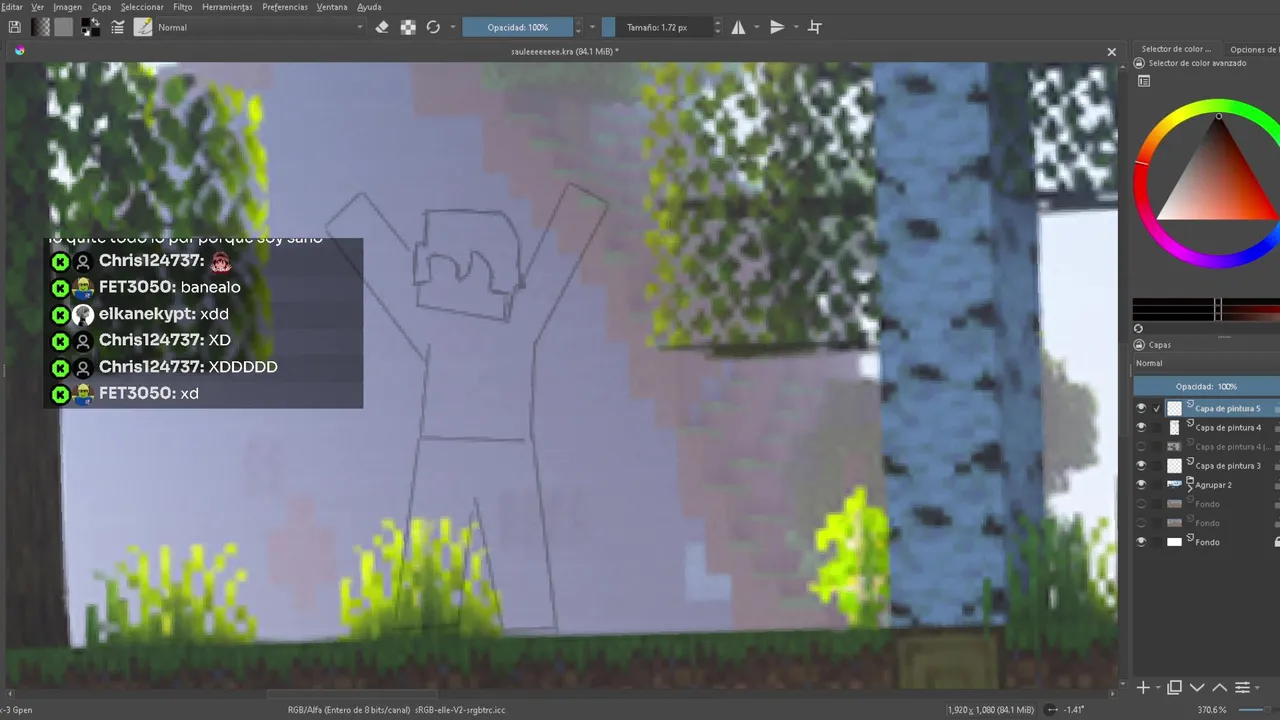Screen dimensions: 1280x720
Task: Open the Editar menu
Action: point(11,7)
